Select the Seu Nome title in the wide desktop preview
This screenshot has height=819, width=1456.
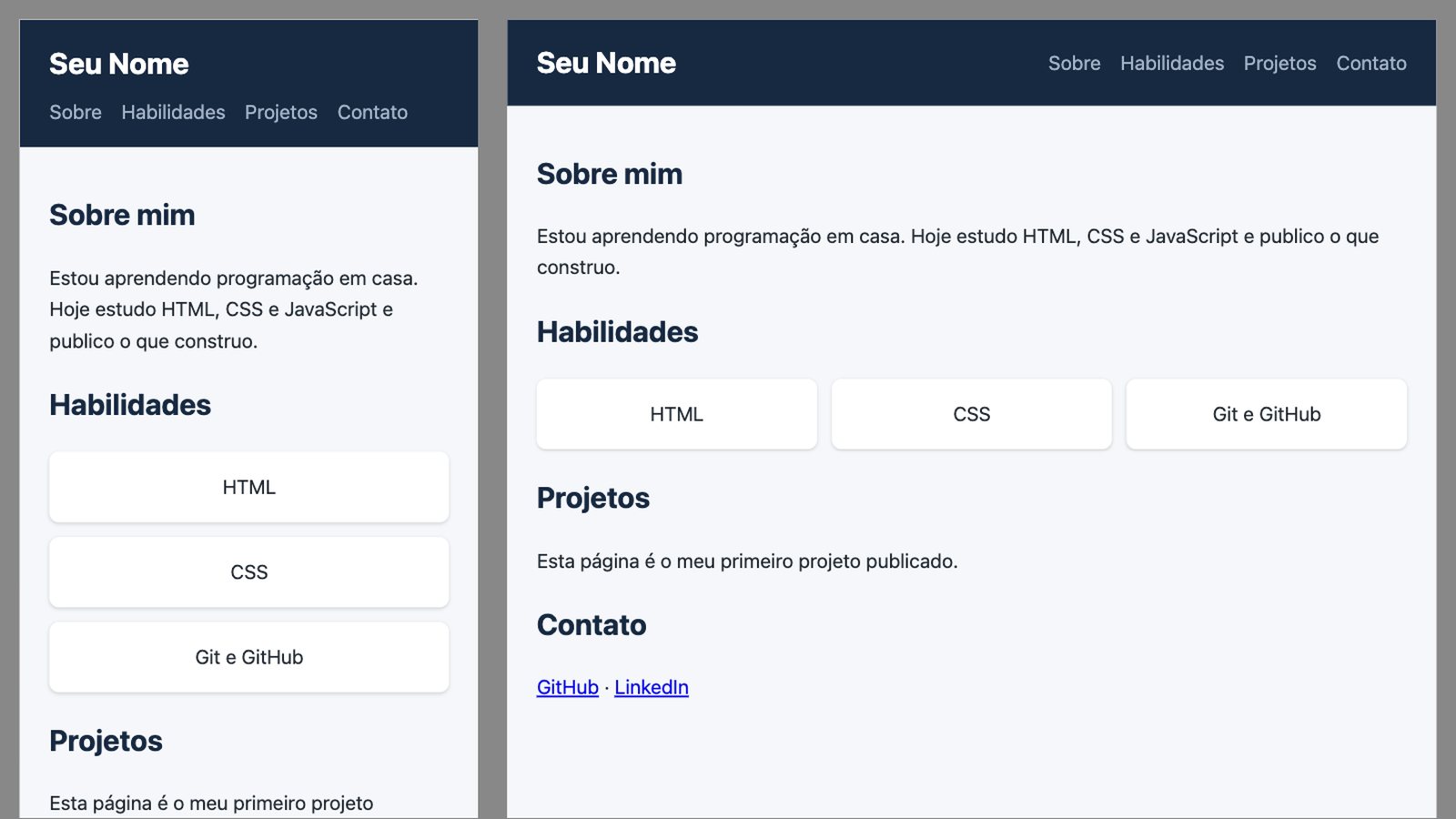coord(606,63)
